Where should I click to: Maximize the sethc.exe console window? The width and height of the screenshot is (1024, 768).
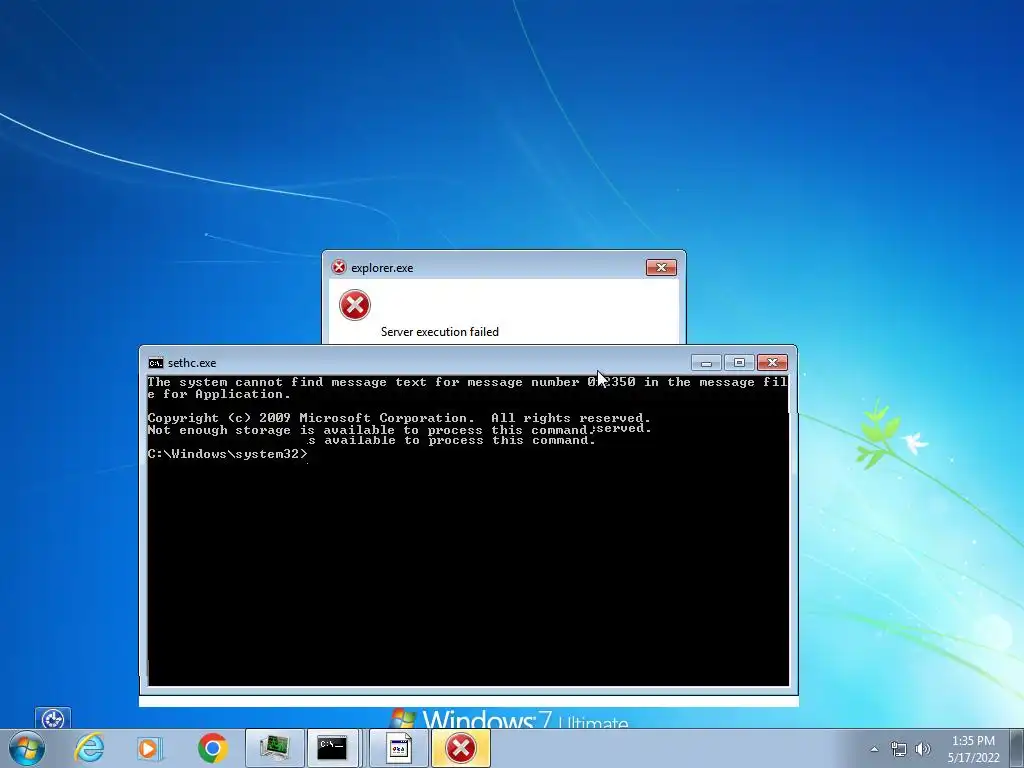click(739, 362)
